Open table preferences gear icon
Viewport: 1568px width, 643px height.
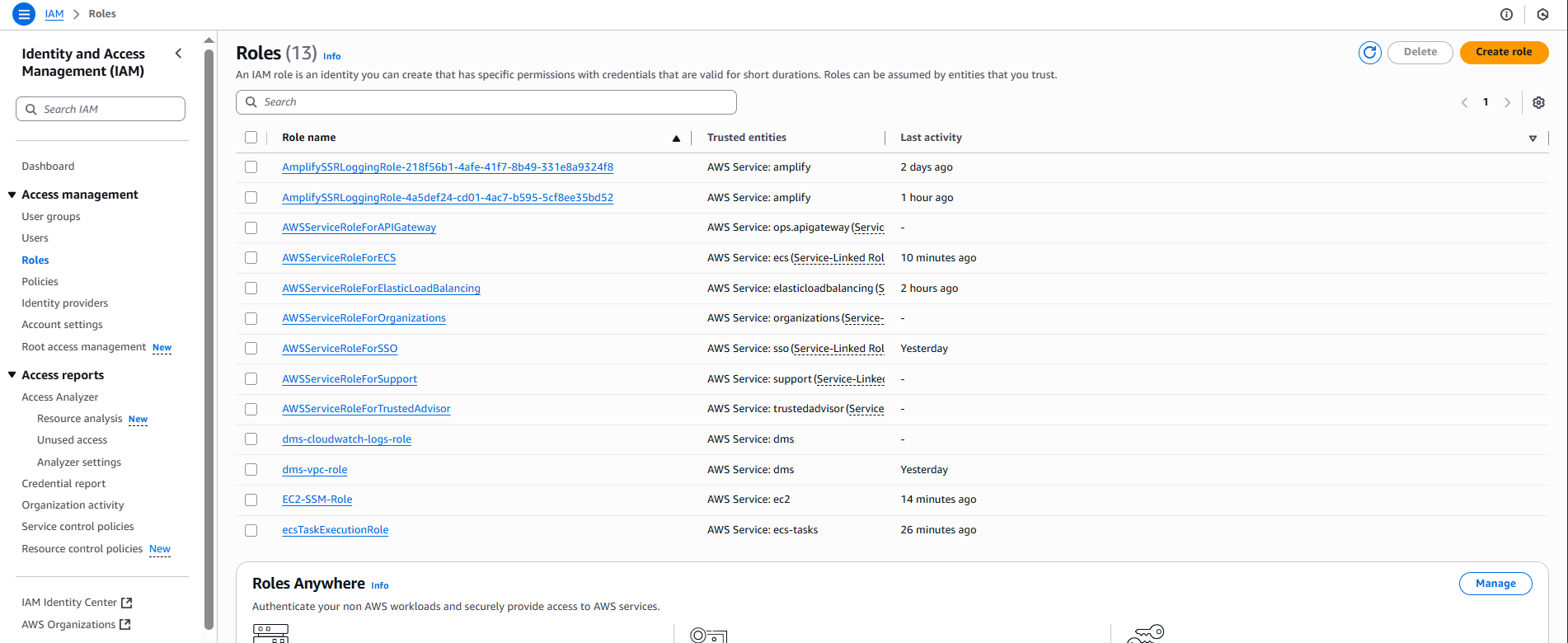tap(1538, 103)
